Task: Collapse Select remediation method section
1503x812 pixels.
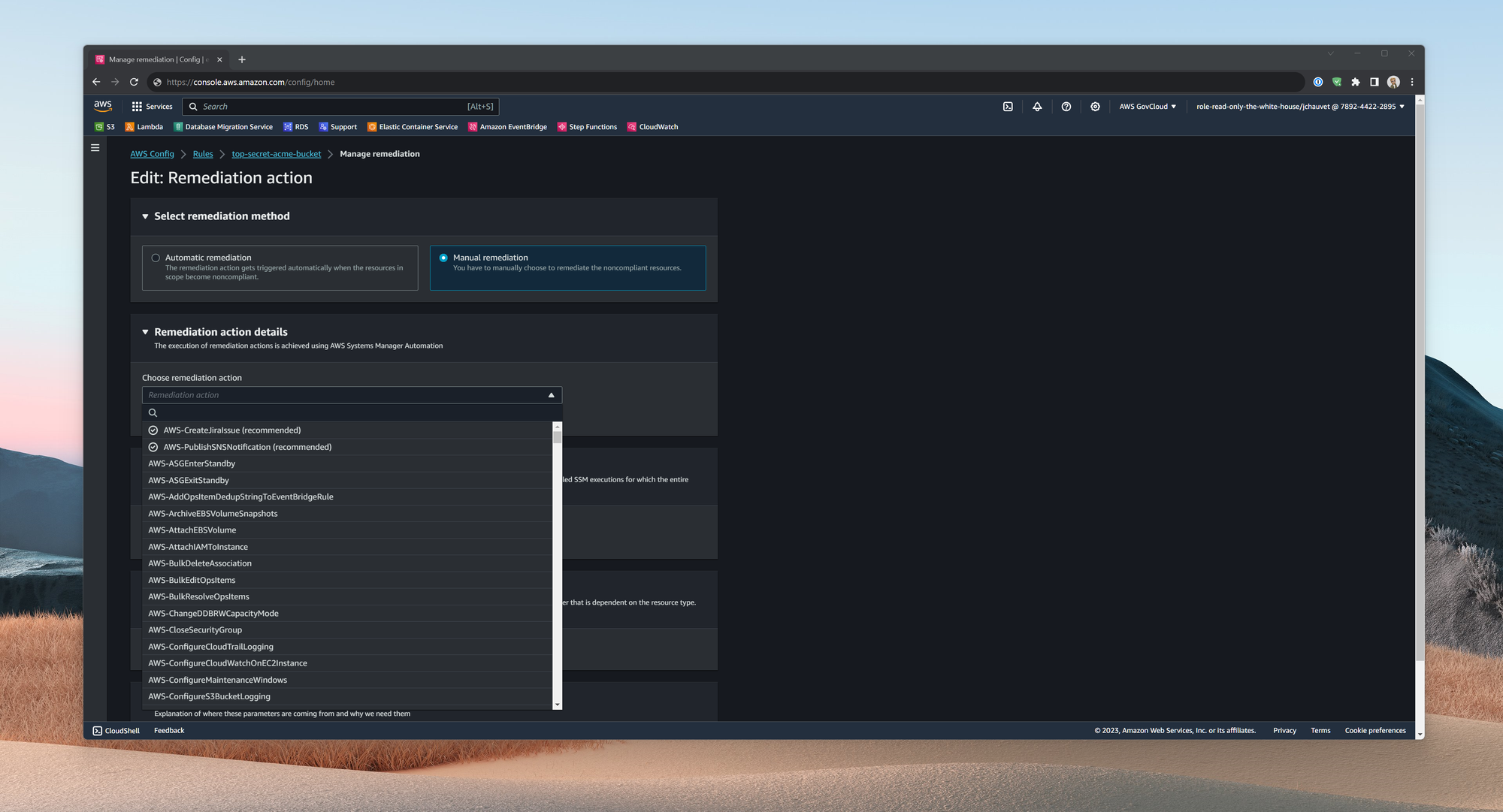Action: tap(145, 216)
